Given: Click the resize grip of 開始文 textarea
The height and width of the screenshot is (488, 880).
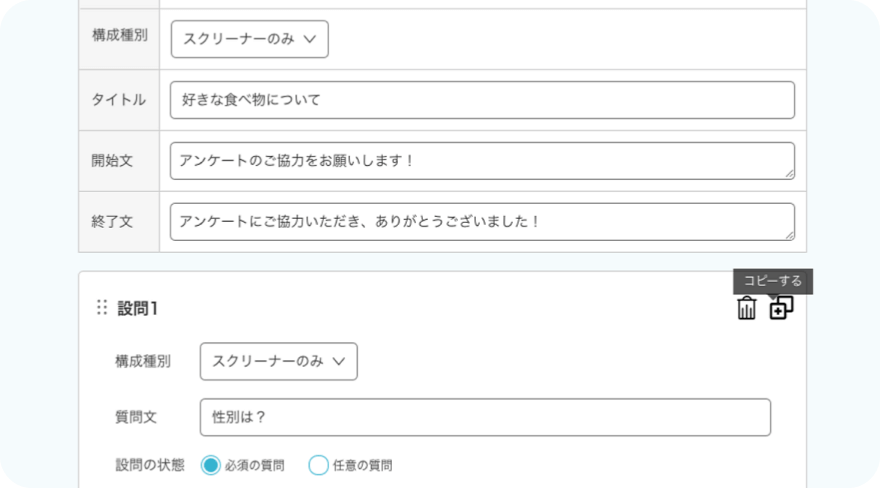Looking at the screenshot, I should [x=789, y=174].
